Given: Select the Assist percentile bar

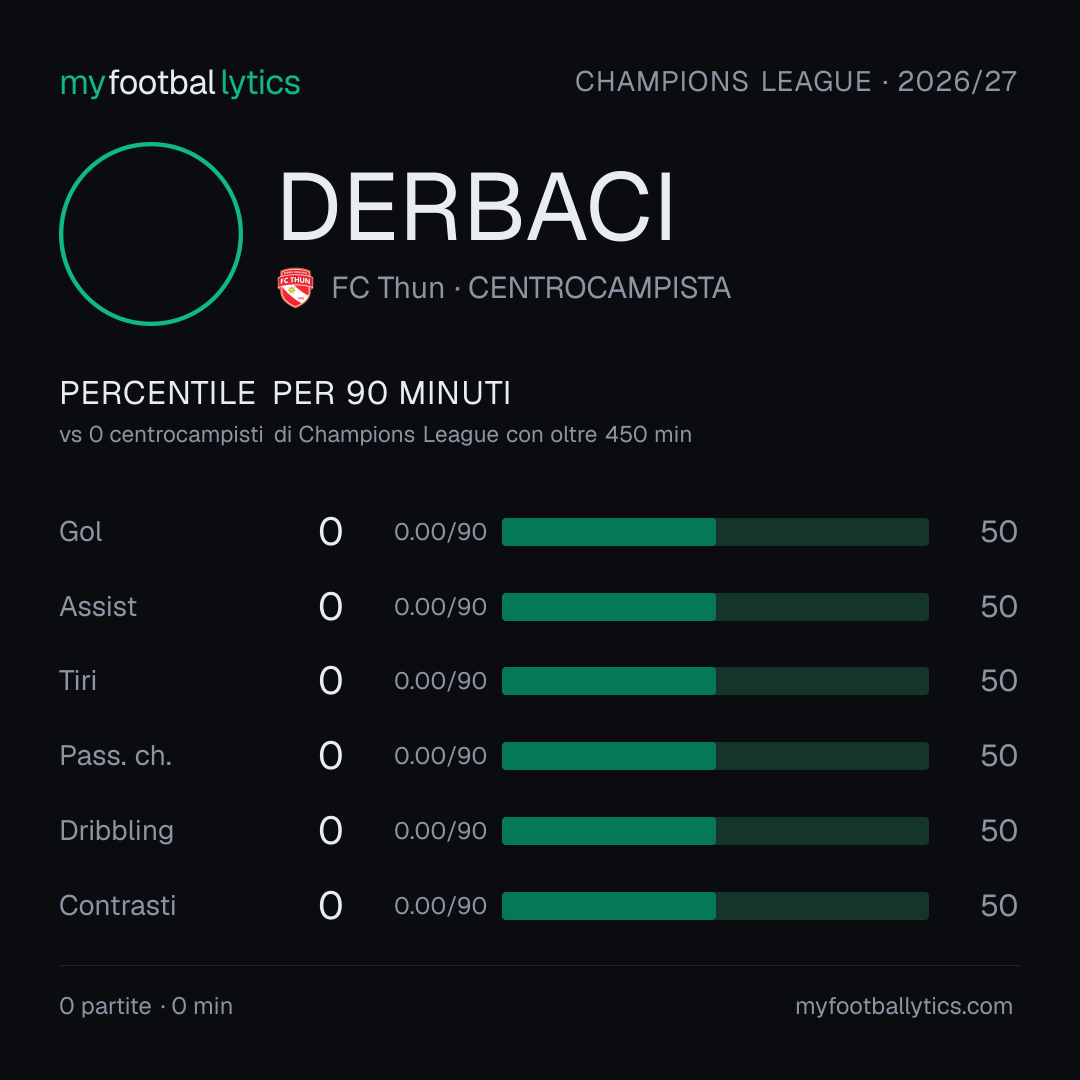Looking at the screenshot, I should coord(715,607).
